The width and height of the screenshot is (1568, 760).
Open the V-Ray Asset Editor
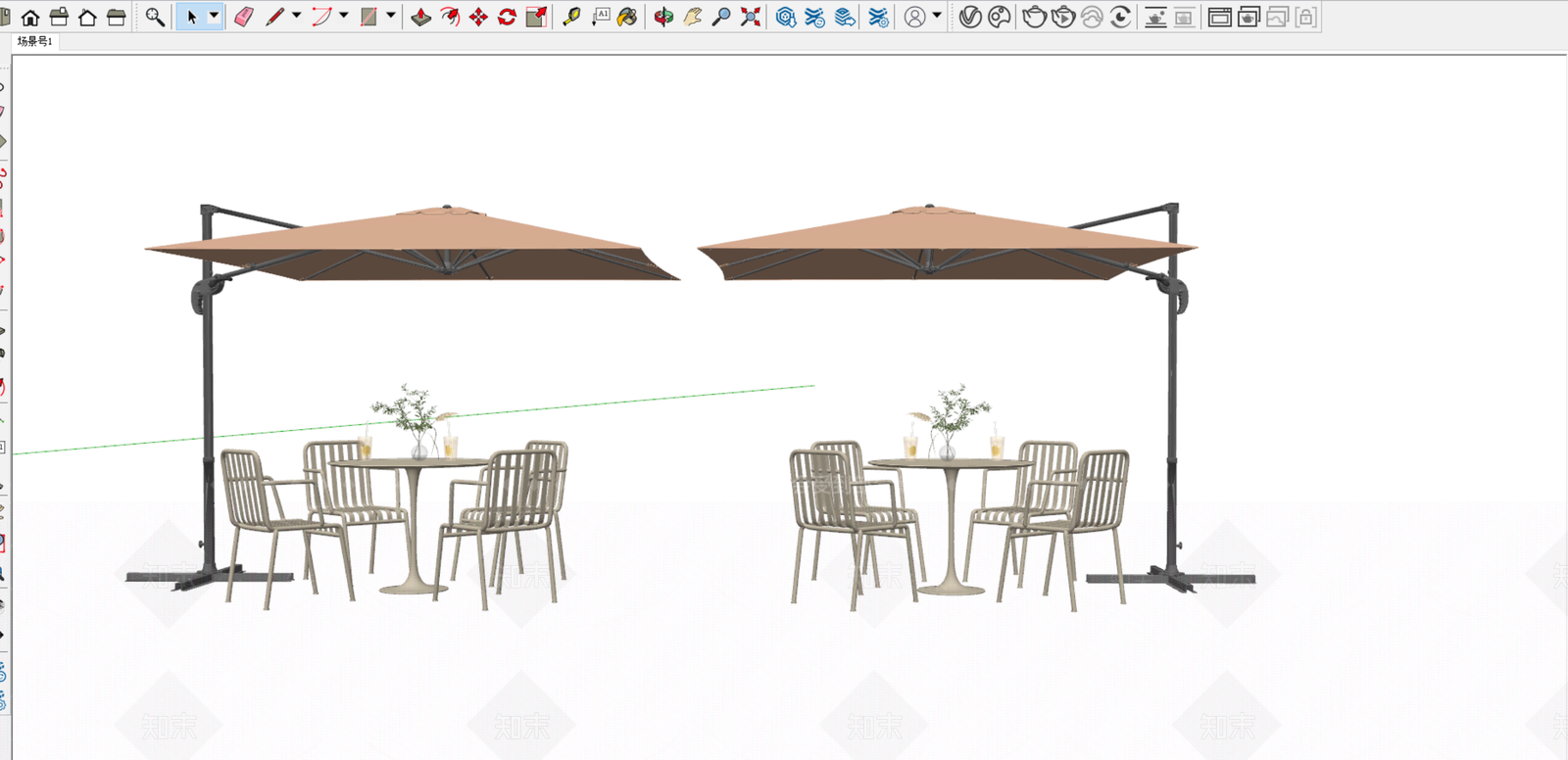point(970,17)
